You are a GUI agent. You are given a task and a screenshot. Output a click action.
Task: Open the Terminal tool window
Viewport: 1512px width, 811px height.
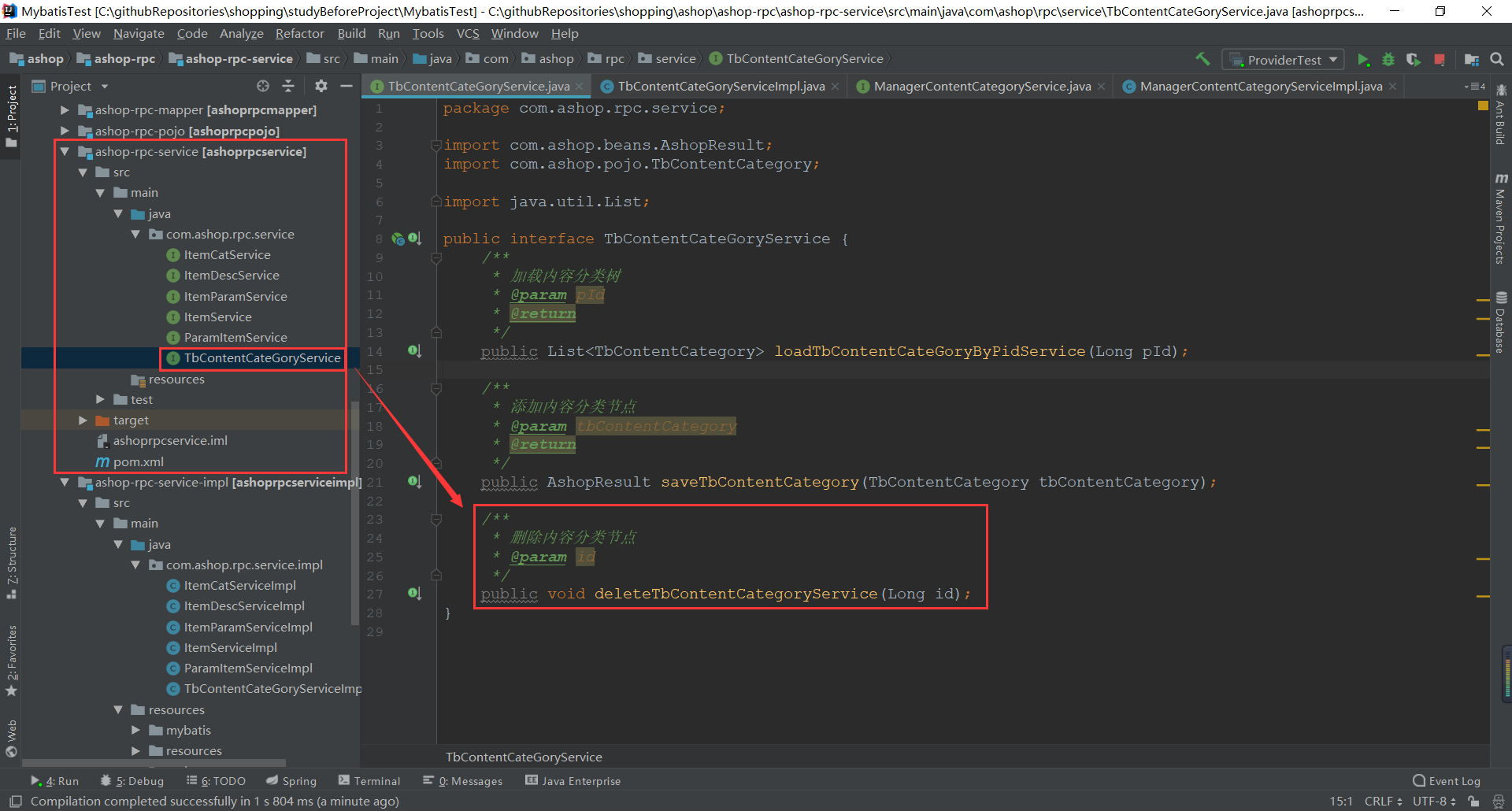tap(369, 781)
